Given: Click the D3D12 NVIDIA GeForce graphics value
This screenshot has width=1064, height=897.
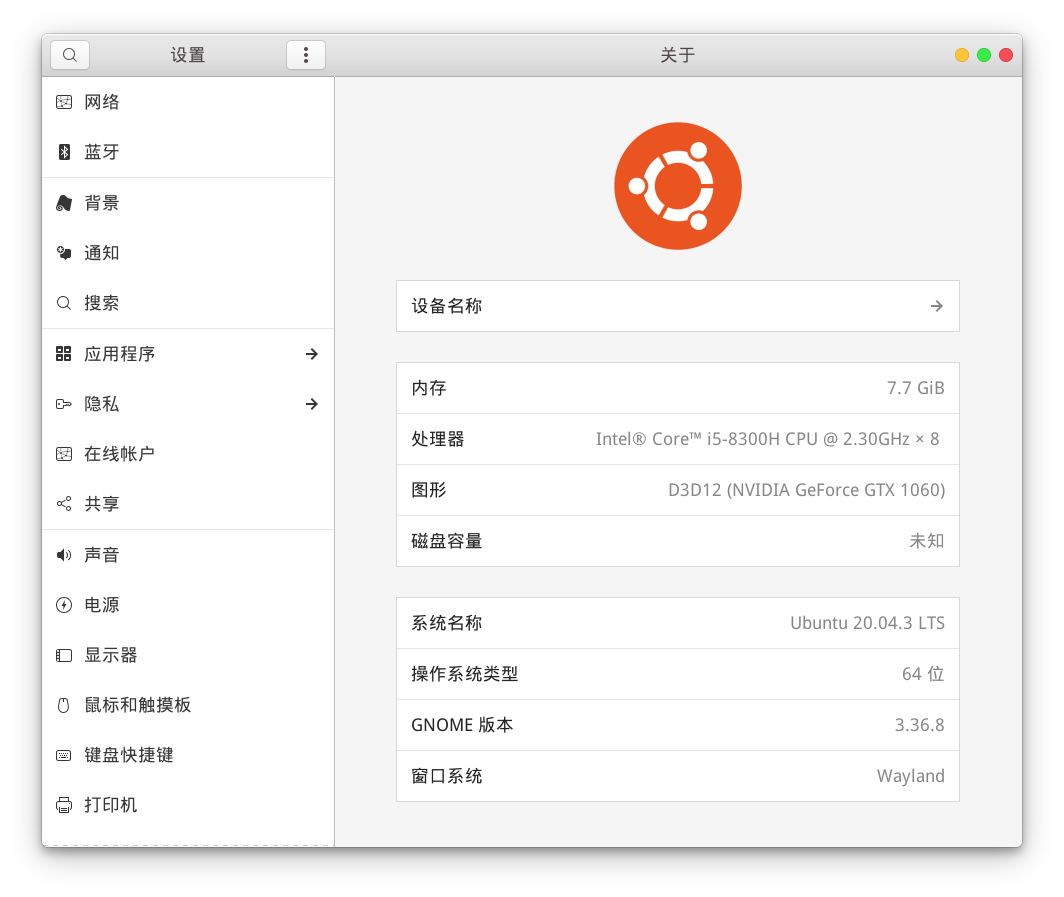Looking at the screenshot, I should [x=807, y=490].
